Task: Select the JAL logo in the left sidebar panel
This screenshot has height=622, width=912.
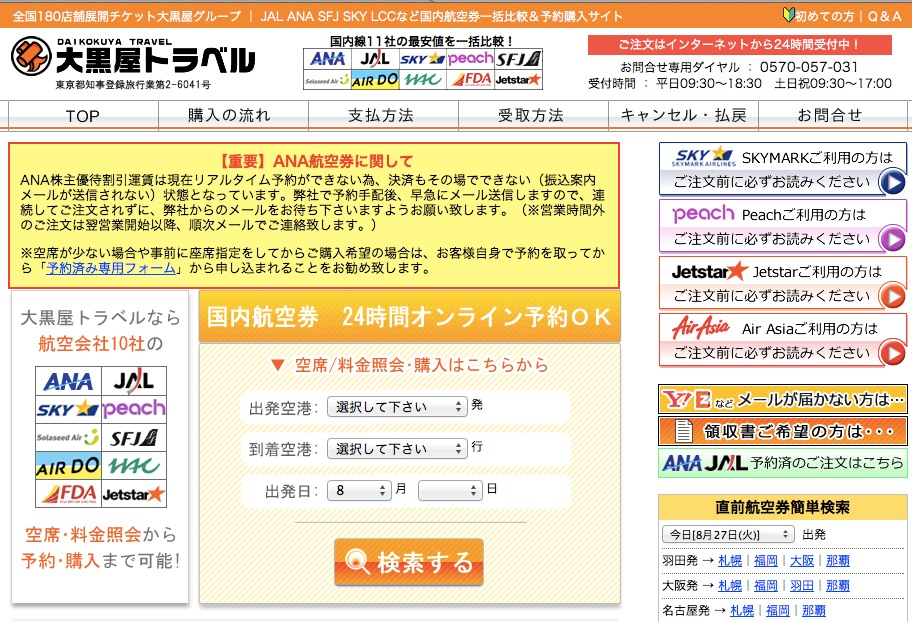Action: pos(134,381)
